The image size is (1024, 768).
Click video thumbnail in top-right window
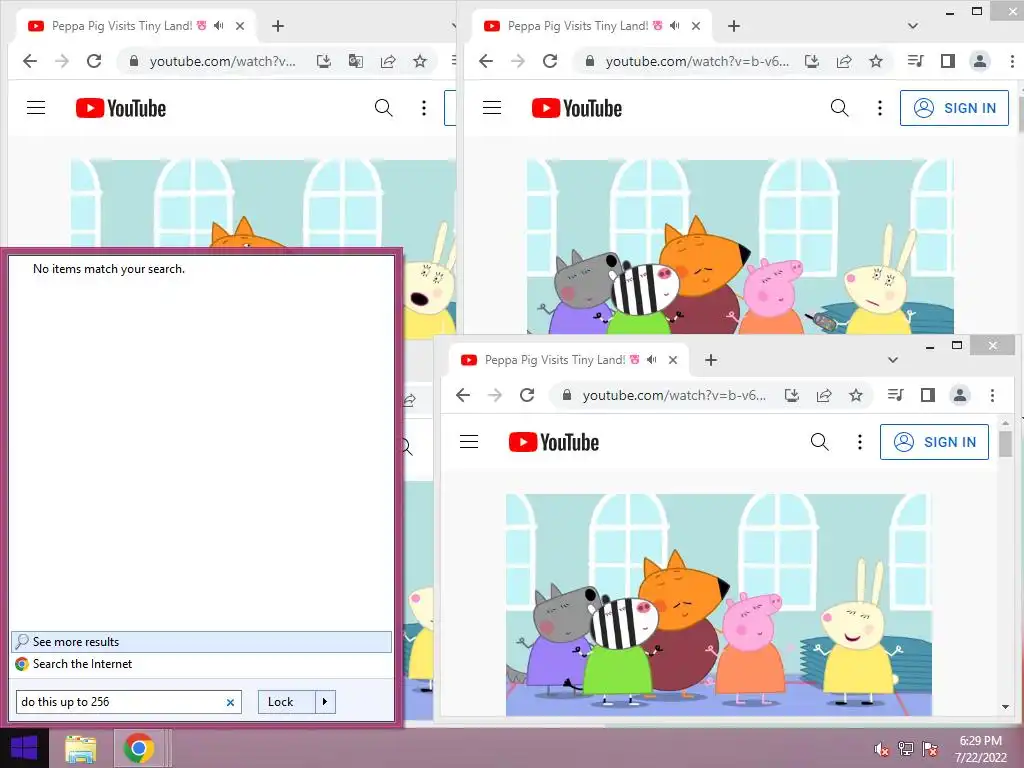point(740,247)
